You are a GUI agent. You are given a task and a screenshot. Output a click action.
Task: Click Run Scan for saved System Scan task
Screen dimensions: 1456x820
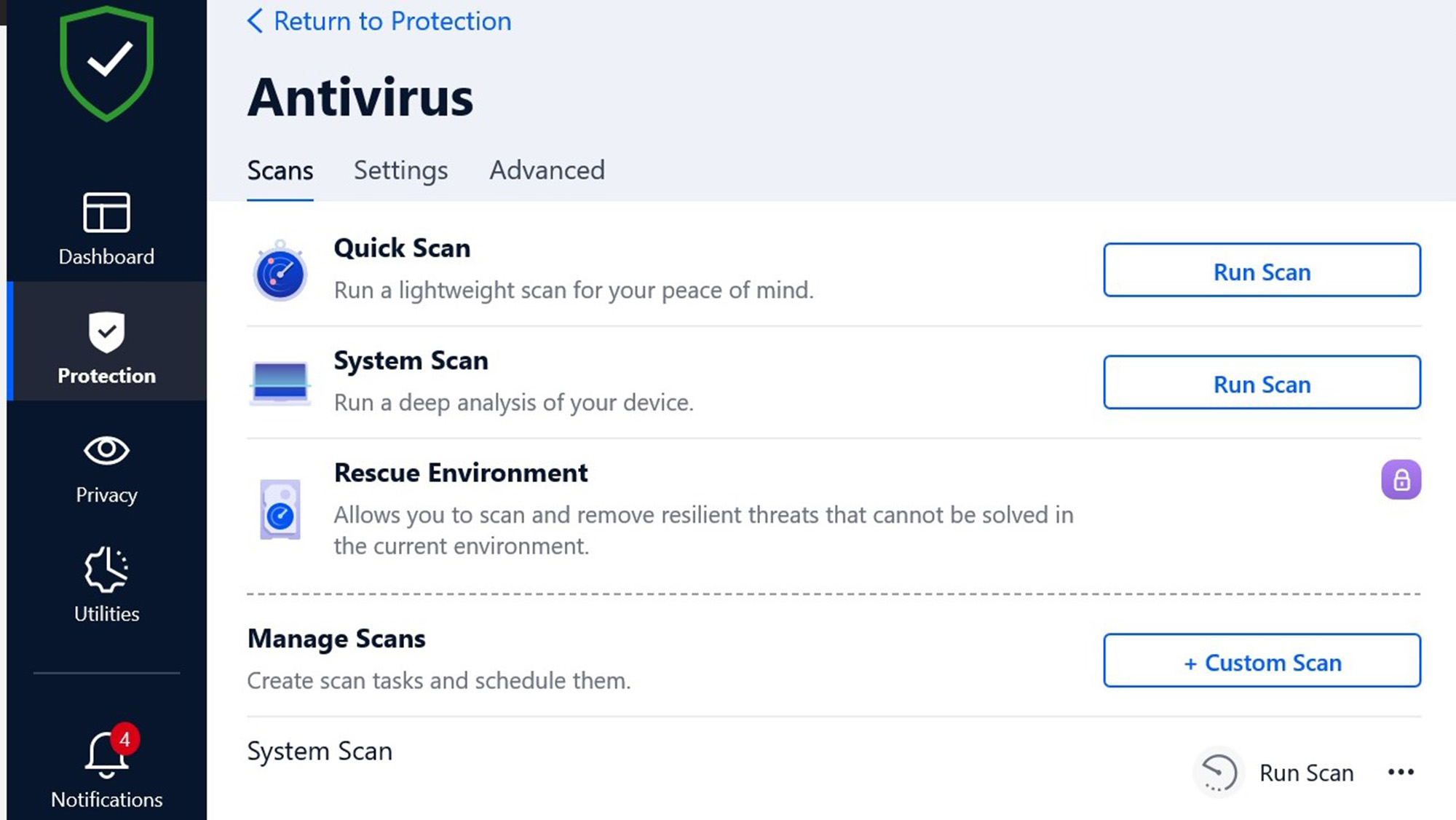(1306, 773)
